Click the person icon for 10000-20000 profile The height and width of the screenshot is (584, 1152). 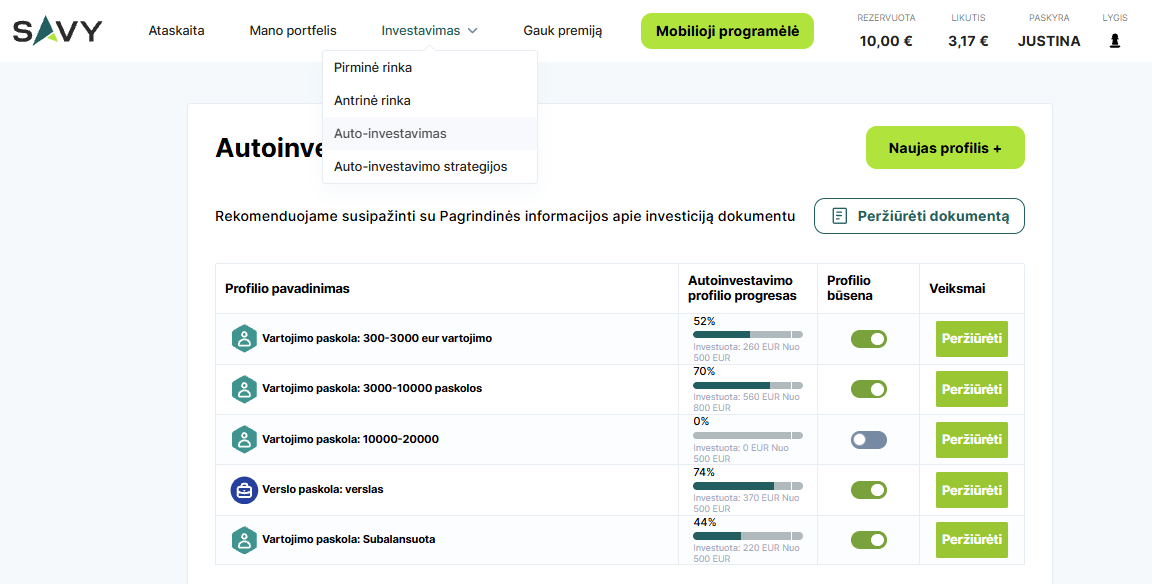point(244,439)
